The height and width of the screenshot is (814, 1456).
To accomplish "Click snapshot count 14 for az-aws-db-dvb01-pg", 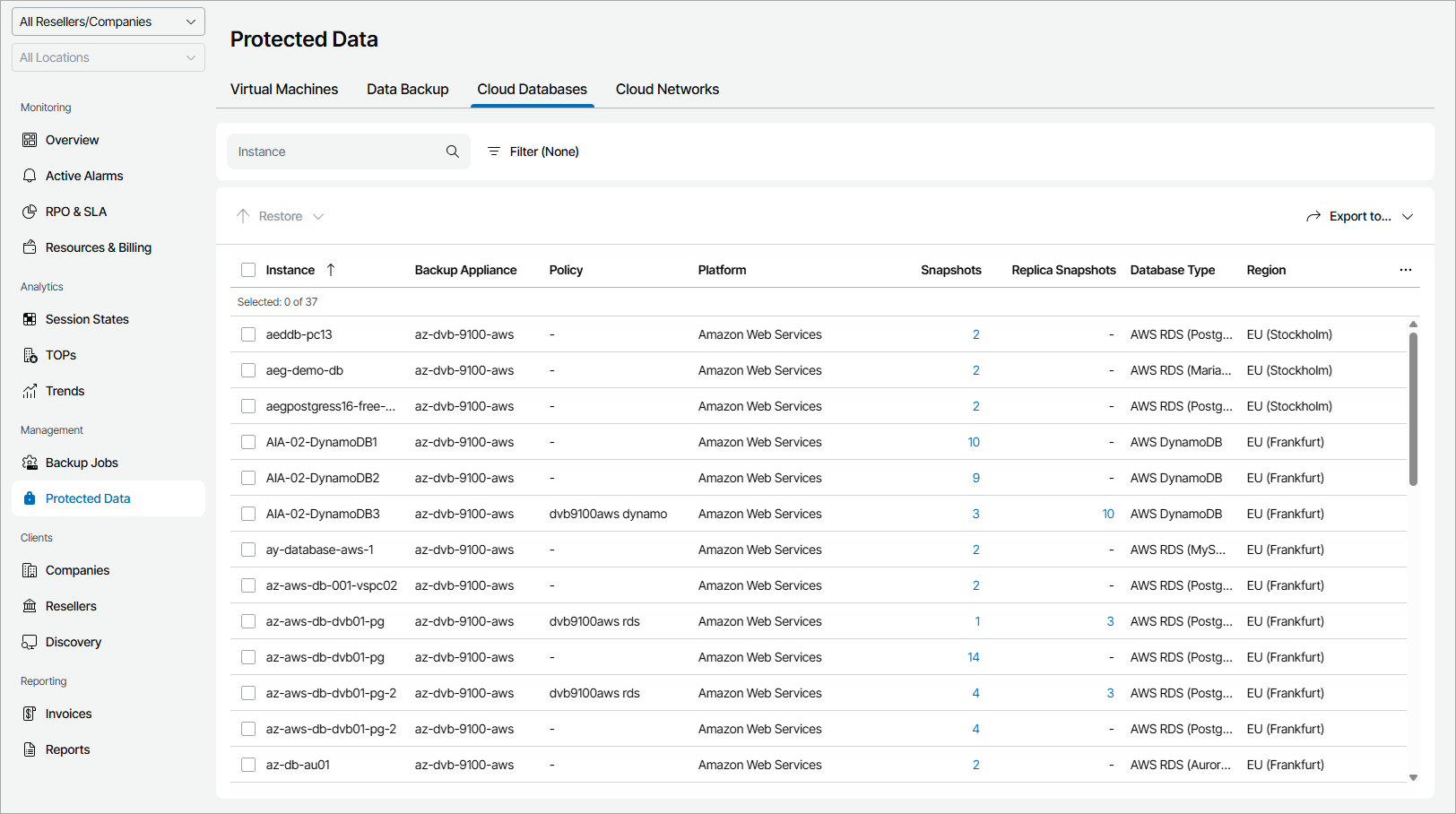I will tap(974, 657).
